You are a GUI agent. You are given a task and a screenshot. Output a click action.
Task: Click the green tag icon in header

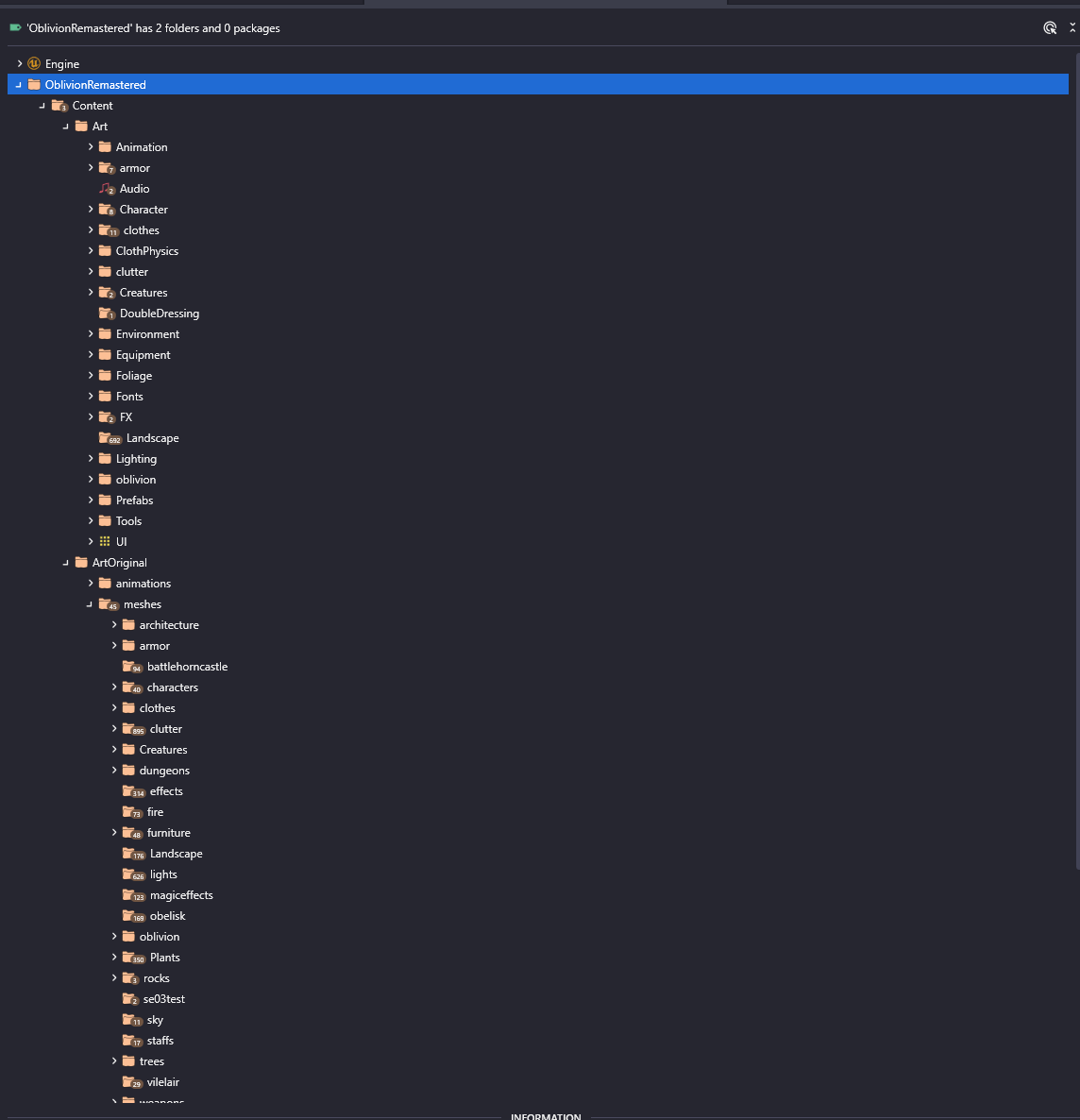tap(15, 27)
